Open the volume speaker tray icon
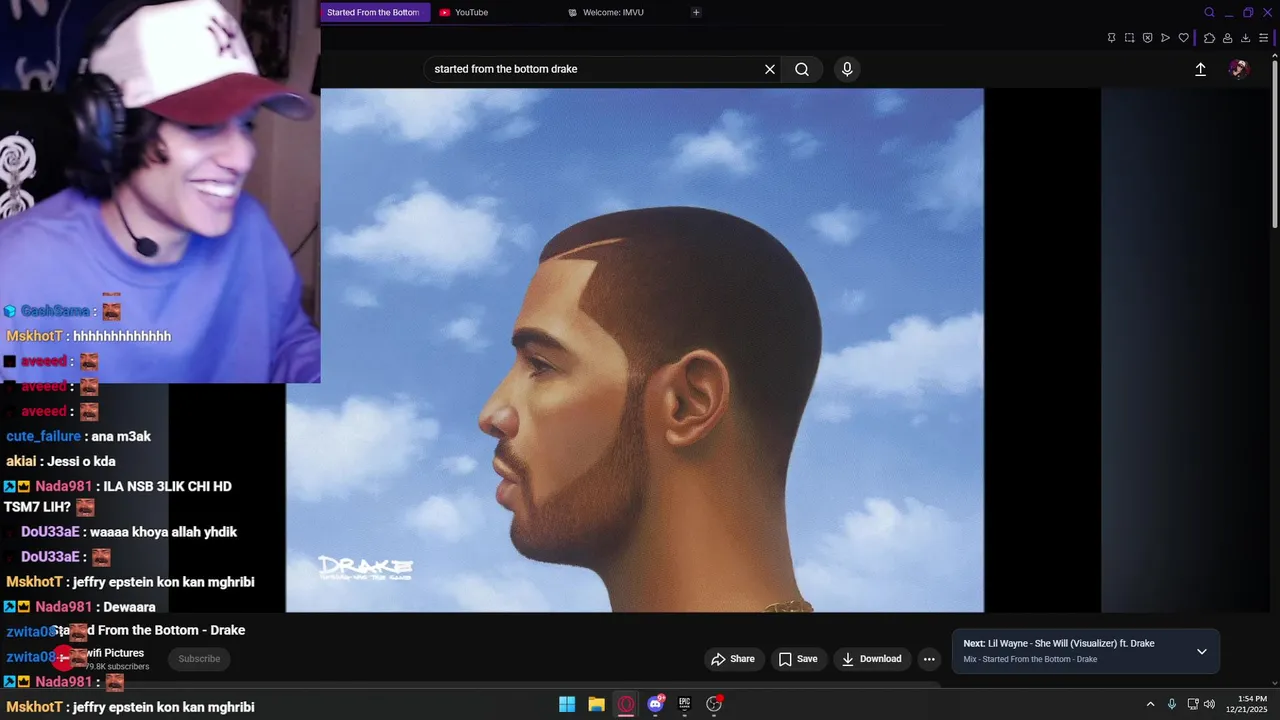This screenshot has width=1280, height=720. [1209, 704]
